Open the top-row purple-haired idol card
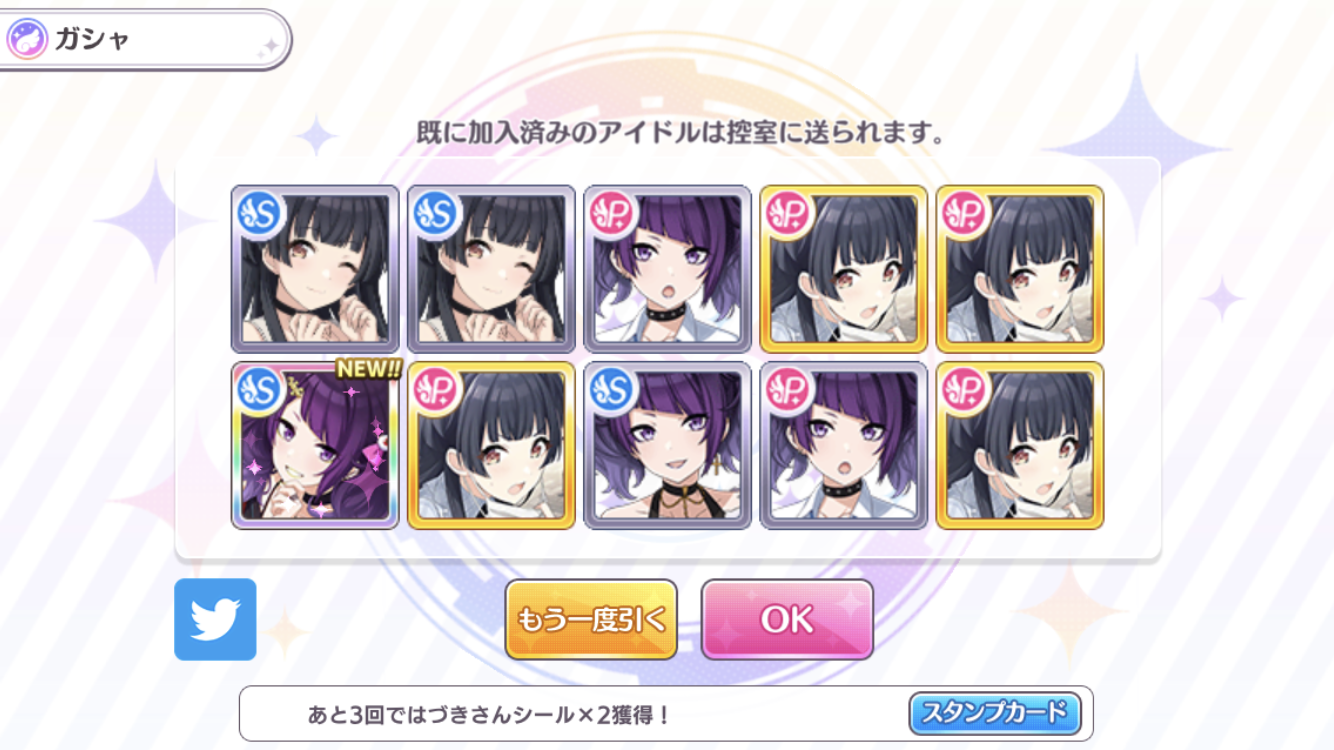This screenshot has height=750, width=1334. (667, 269)
